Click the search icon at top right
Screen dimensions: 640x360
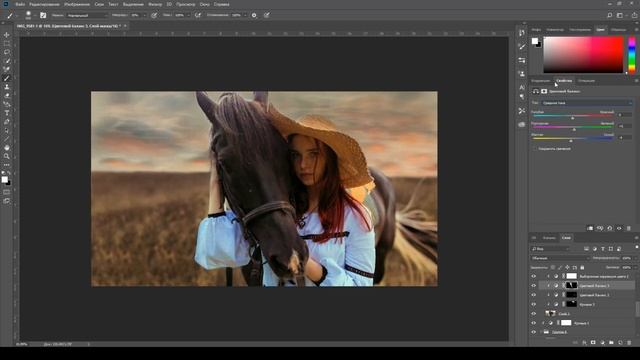click(x=609, y=15)
